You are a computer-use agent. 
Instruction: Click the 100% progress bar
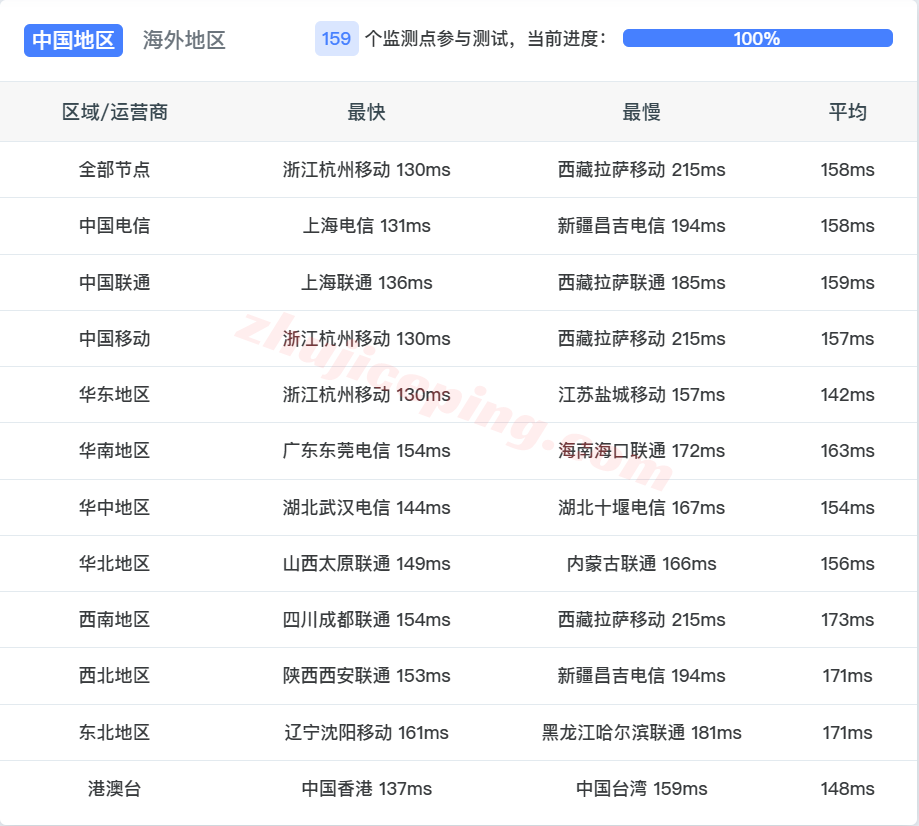(755, 38)
